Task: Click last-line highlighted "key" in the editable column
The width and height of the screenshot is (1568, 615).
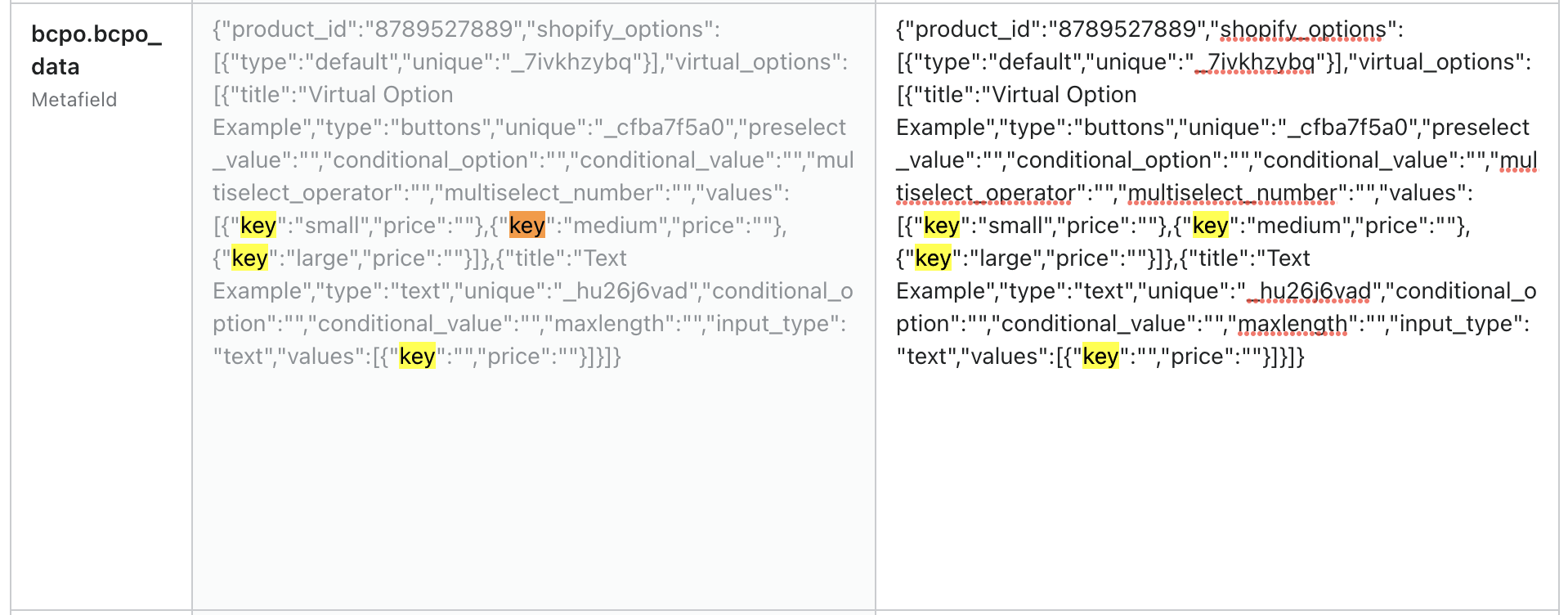Action: pos(1100,357)
